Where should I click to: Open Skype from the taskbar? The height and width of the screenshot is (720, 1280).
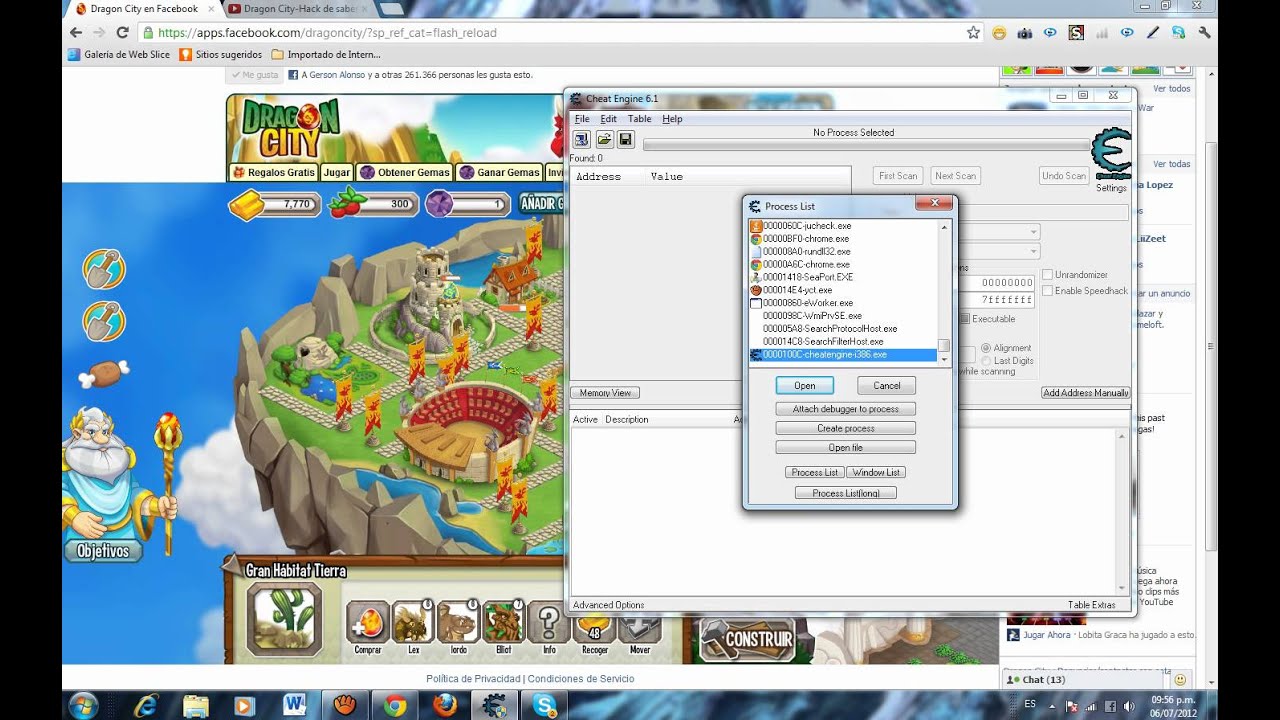coord(545,705)
